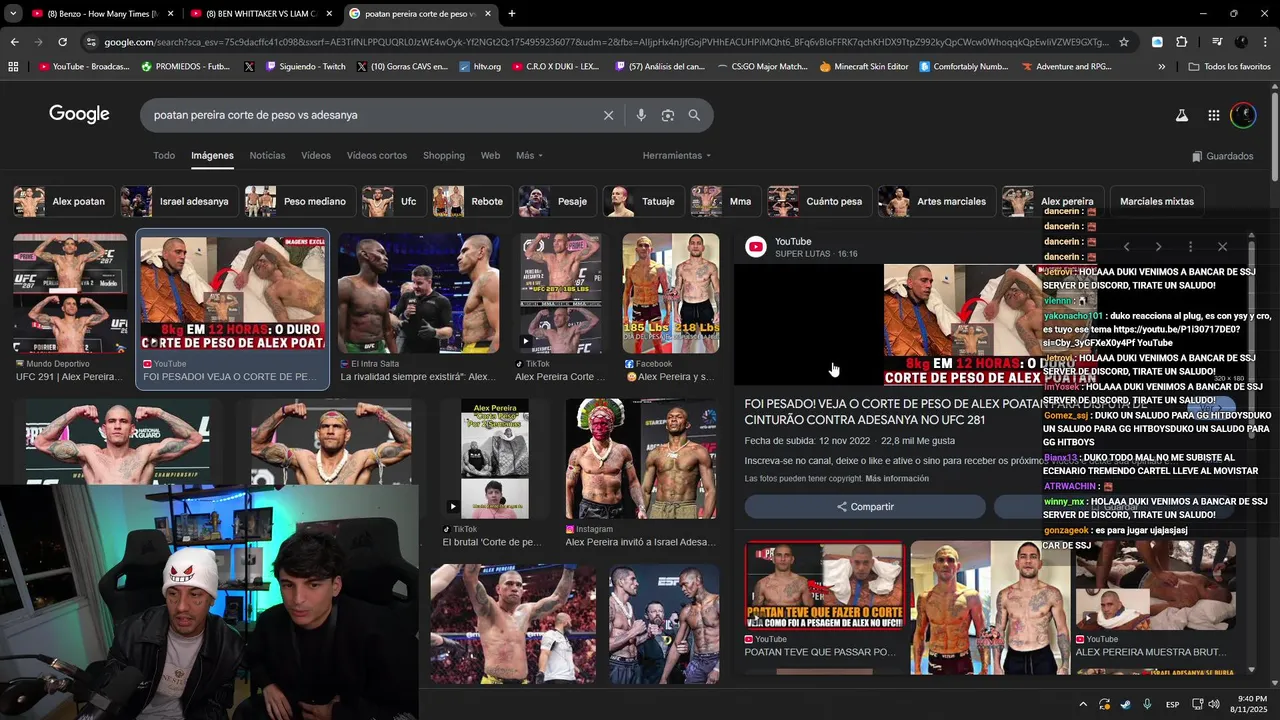This screenshot has width=1280, height=720.
Task: Bookmark this page with the star icon
Action: [x=1124, y=42]
